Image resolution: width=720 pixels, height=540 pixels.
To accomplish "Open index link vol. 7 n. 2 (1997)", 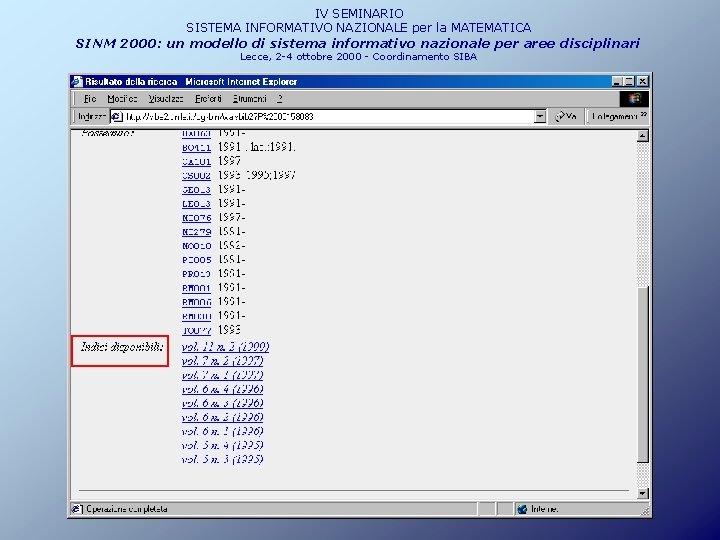I will 223,361.
